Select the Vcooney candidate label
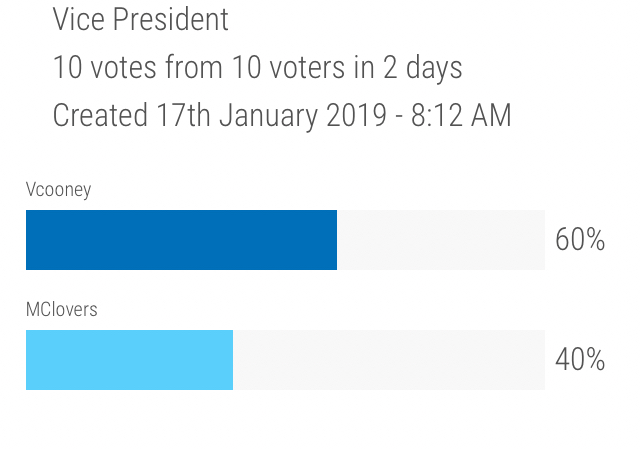Screen dimensions: 640x449 click(58, 190)
